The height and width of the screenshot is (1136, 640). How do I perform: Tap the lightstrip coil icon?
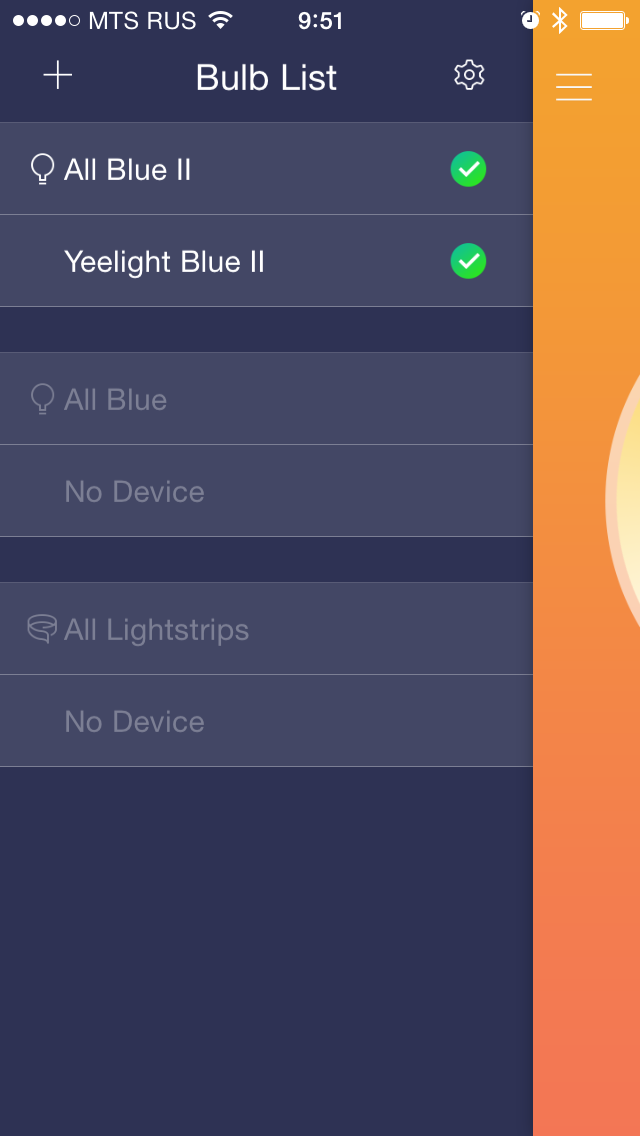pyautogui.click(x=42, y=629)
